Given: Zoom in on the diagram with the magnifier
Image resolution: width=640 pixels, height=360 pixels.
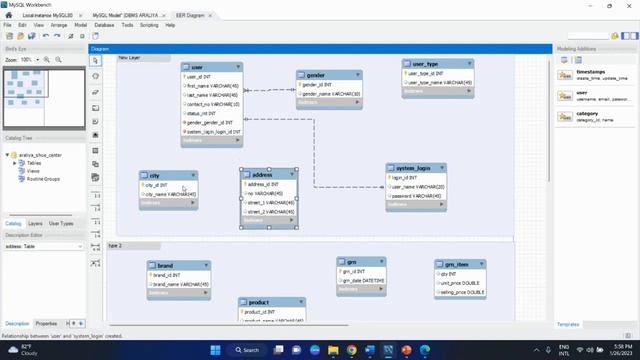Looking at the screenshot, I should click(47, 60).
